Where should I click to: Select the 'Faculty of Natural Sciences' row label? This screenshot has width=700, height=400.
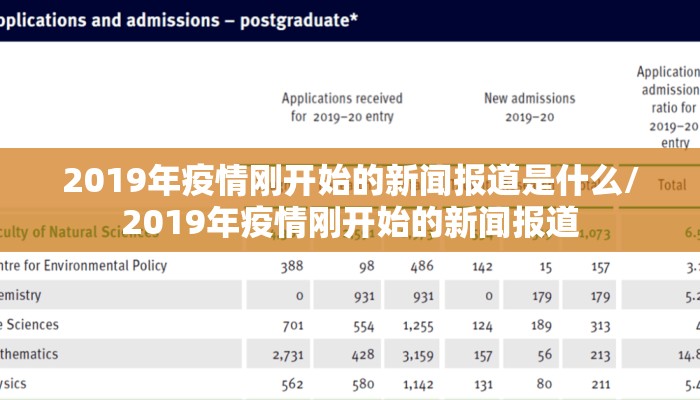click(79, 232)
